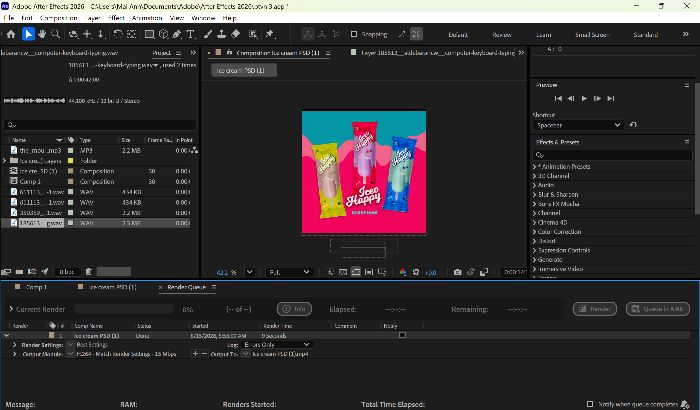Viewport: 700px width, 410px height.
Task: Click the label color swatch of Comp 1
Action: [x=71, y=181]
